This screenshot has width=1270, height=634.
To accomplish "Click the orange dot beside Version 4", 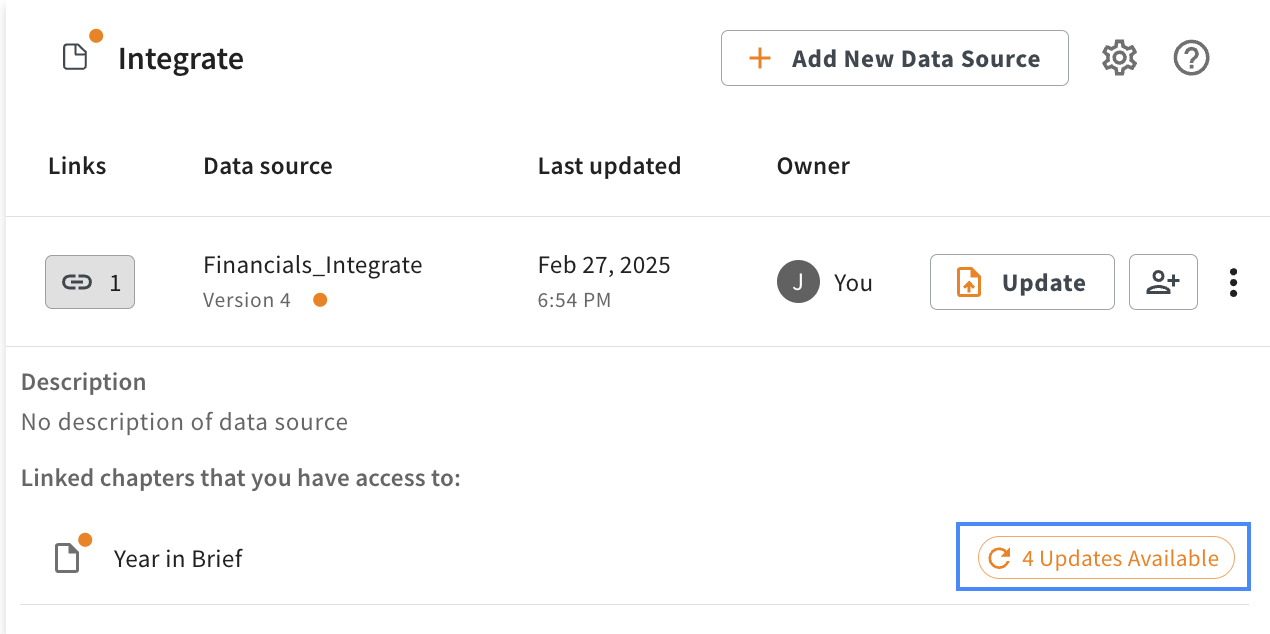I will point(320,300).
